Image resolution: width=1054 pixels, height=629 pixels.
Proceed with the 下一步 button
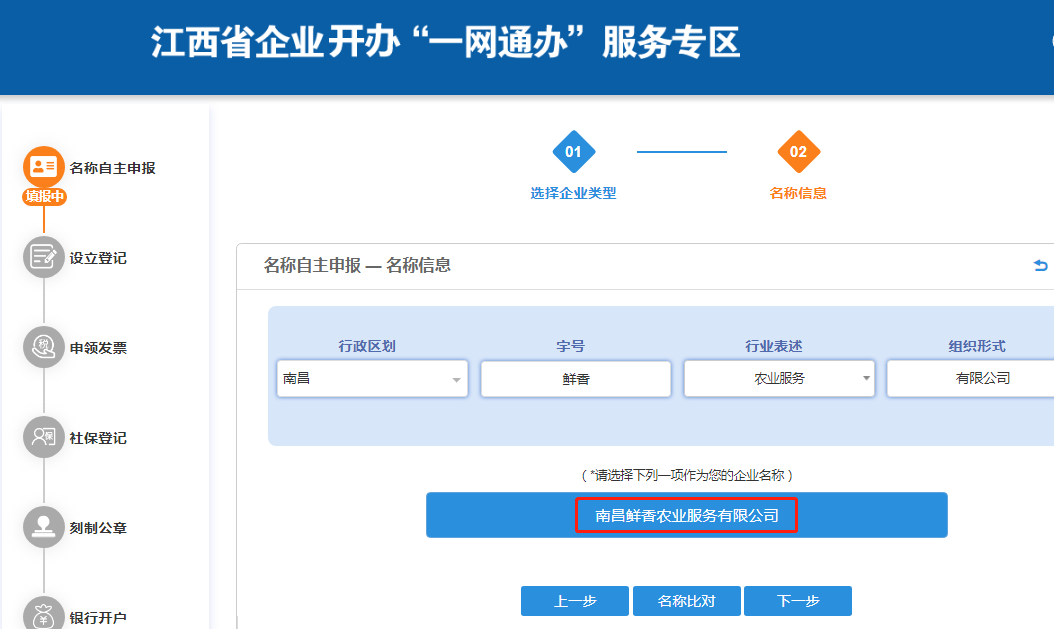coord(797,601)
